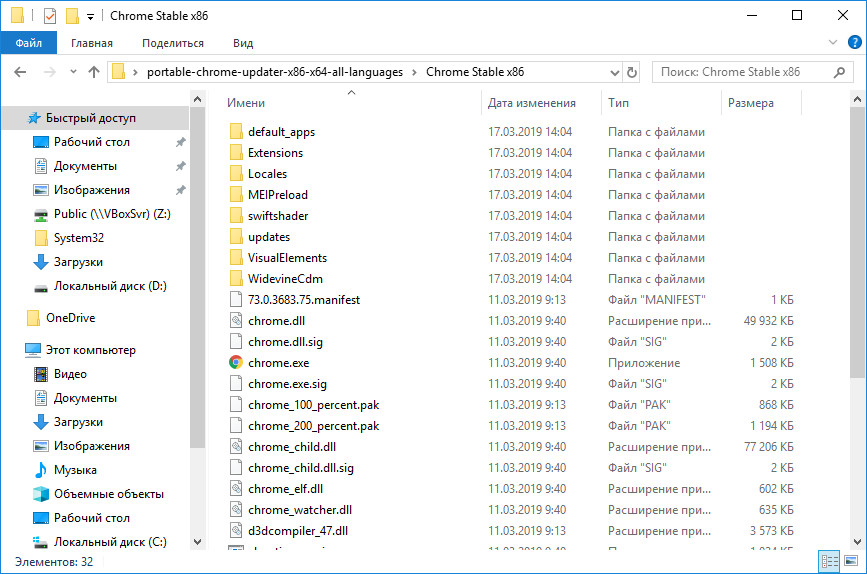Click the 73.0.3683.75.manifest file icon
This screenshot has height=574, width=867.
click(236, 300)
